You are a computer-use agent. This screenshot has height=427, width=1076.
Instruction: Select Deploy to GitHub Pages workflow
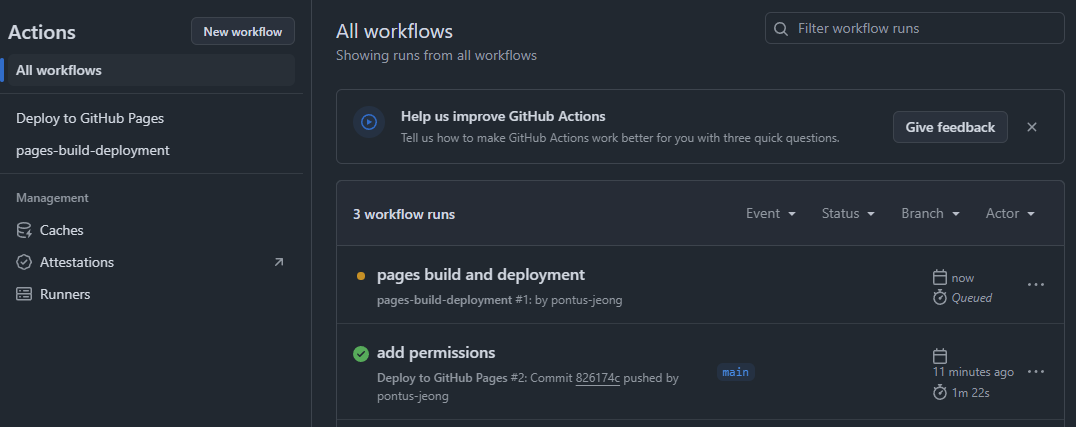coord(90,118)
